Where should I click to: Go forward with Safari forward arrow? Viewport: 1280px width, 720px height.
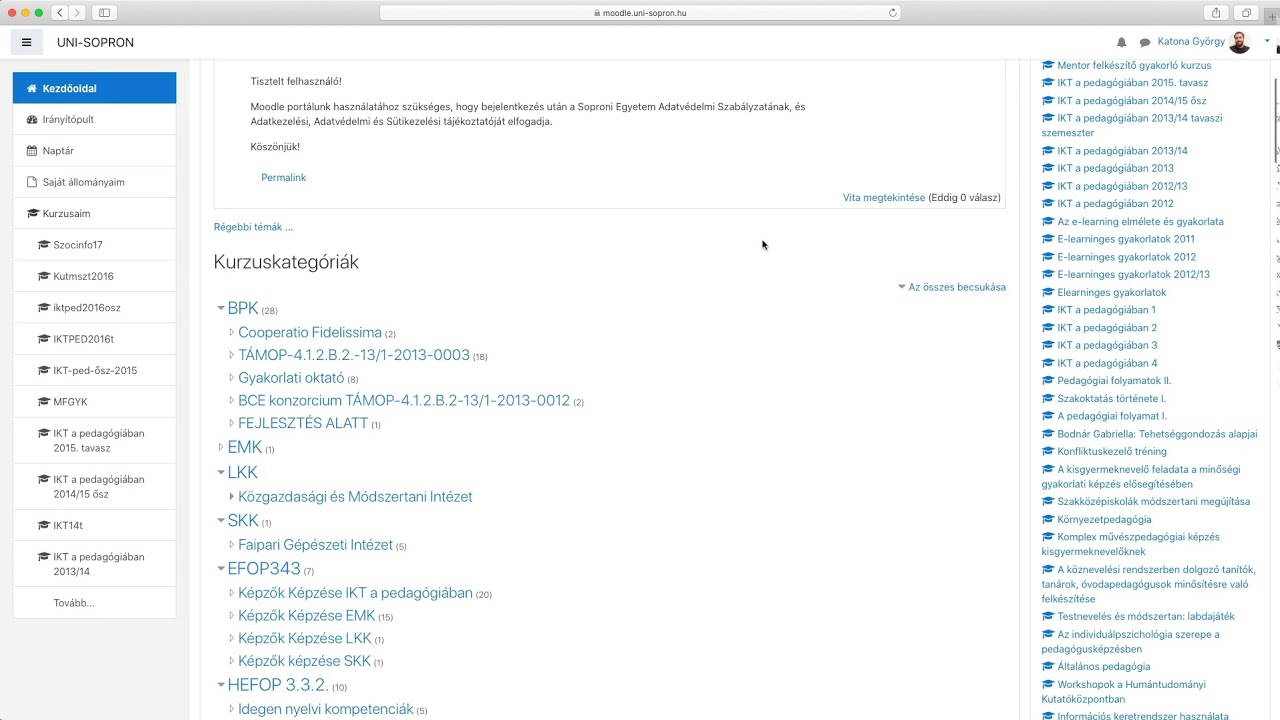coord(77,13)
